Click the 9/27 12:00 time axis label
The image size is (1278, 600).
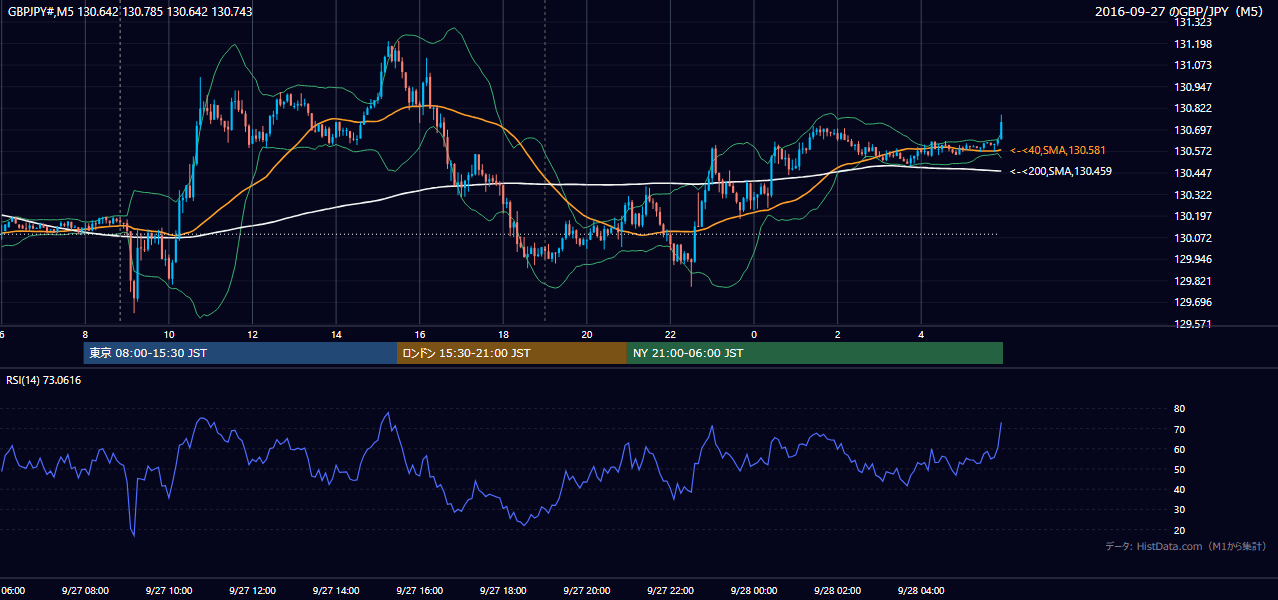click(x=252, y=590)
